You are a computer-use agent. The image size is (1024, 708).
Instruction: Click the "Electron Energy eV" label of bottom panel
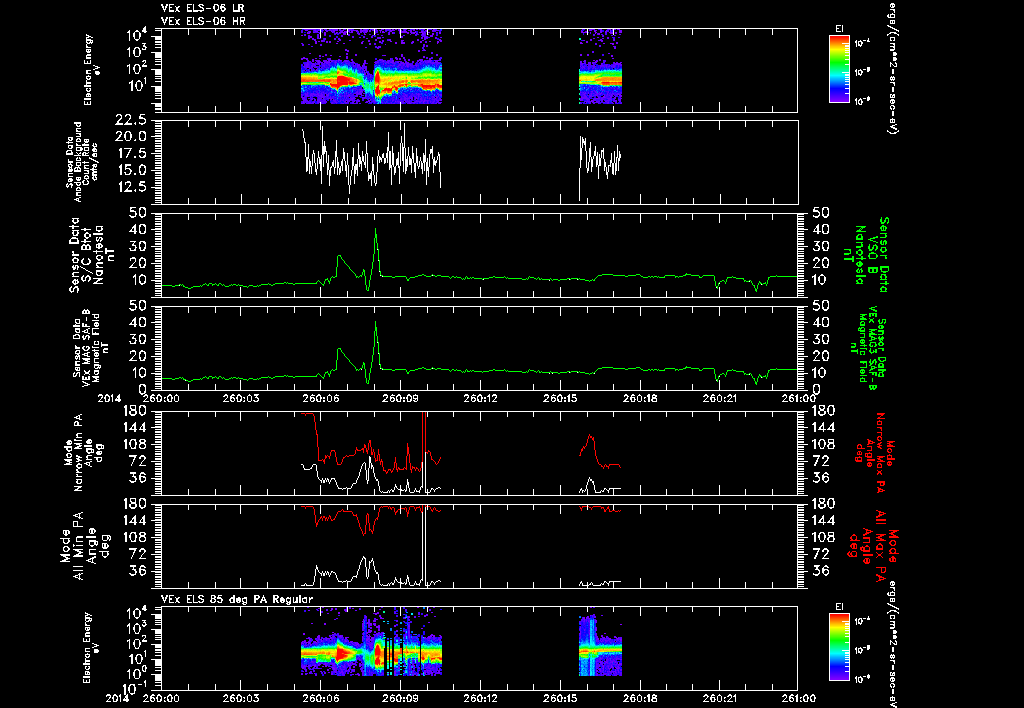93,648
